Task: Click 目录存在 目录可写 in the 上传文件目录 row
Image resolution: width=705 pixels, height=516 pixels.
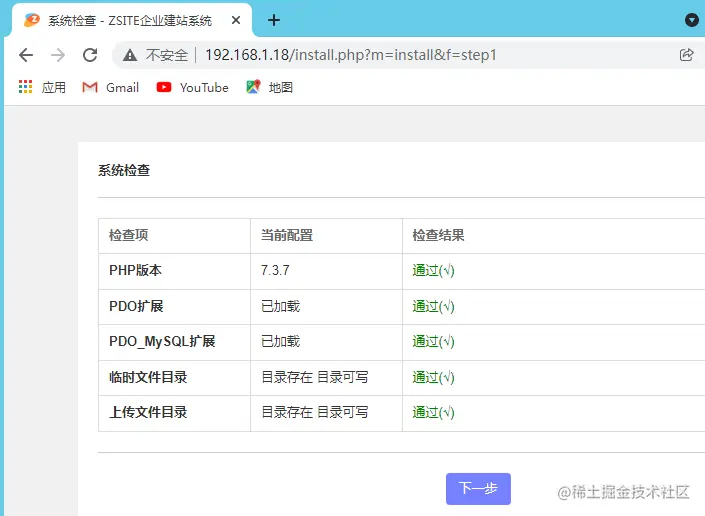Action: (x=315, y=412)
